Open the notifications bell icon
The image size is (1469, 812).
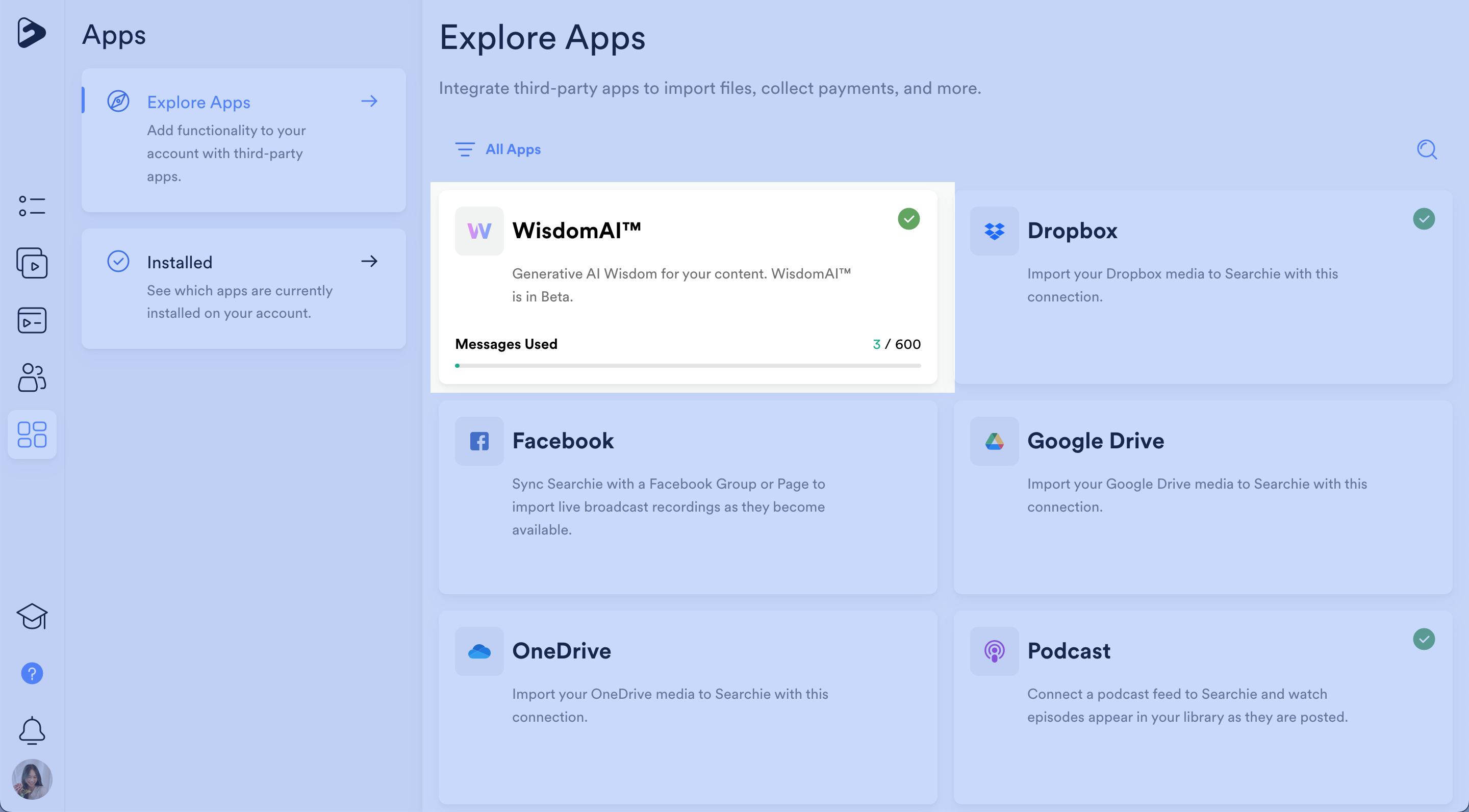click(x=32, y=730)
